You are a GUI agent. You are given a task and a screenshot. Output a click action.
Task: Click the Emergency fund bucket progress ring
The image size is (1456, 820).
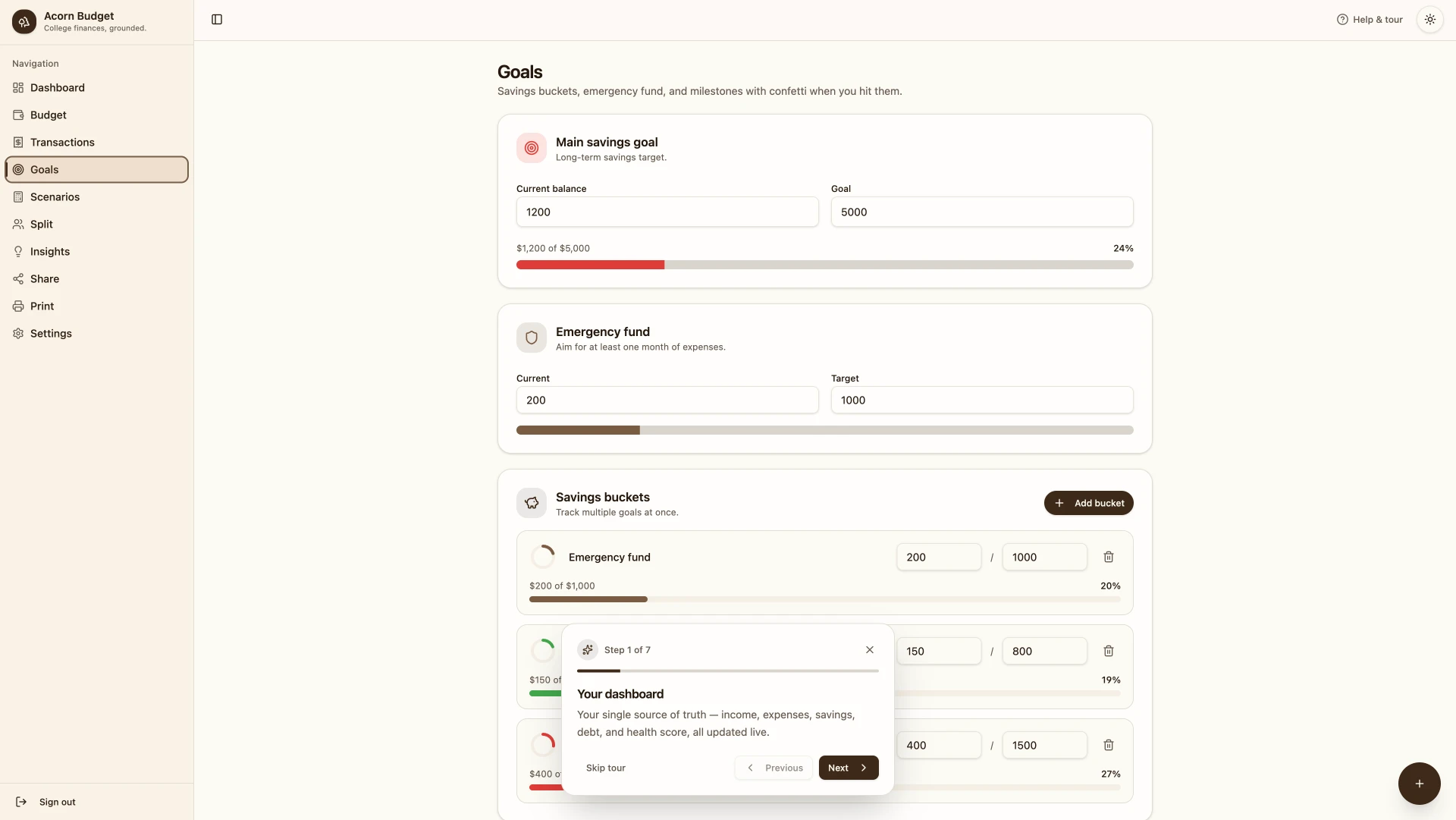tap(543, 557)
